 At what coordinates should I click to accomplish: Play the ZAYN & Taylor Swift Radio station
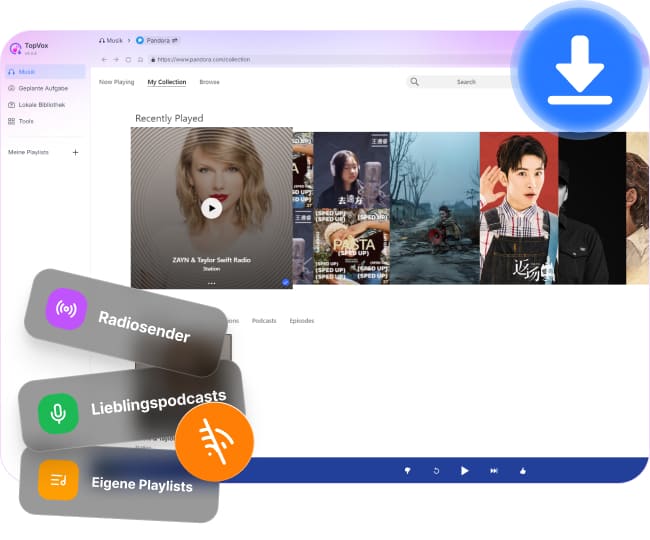pyautogui.click(x=211, y=208)
